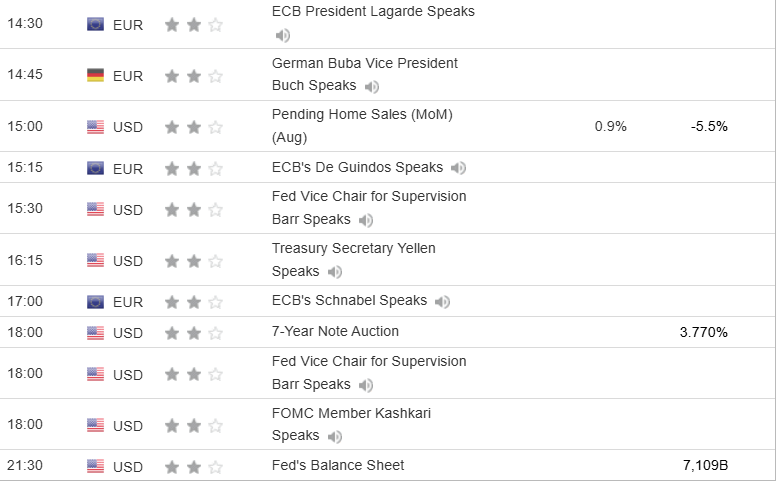Open Pending Home Sales (MoM) event
Viewport: 784px width, 489px height.
[362, 115]
